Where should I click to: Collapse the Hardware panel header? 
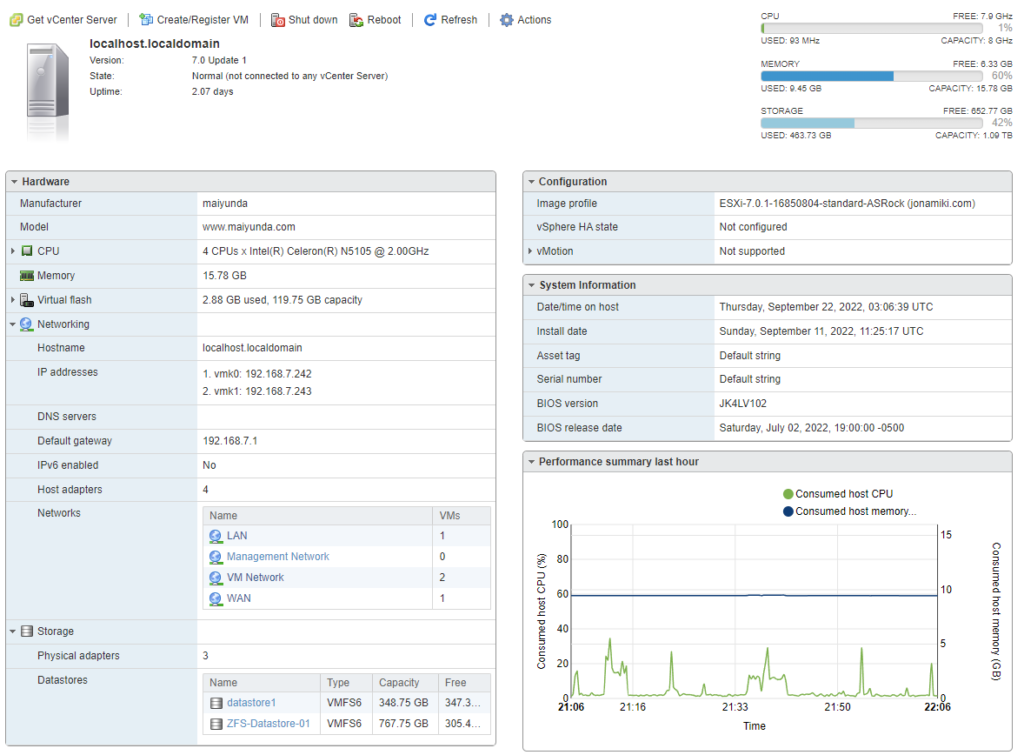(x=12, y=181)
